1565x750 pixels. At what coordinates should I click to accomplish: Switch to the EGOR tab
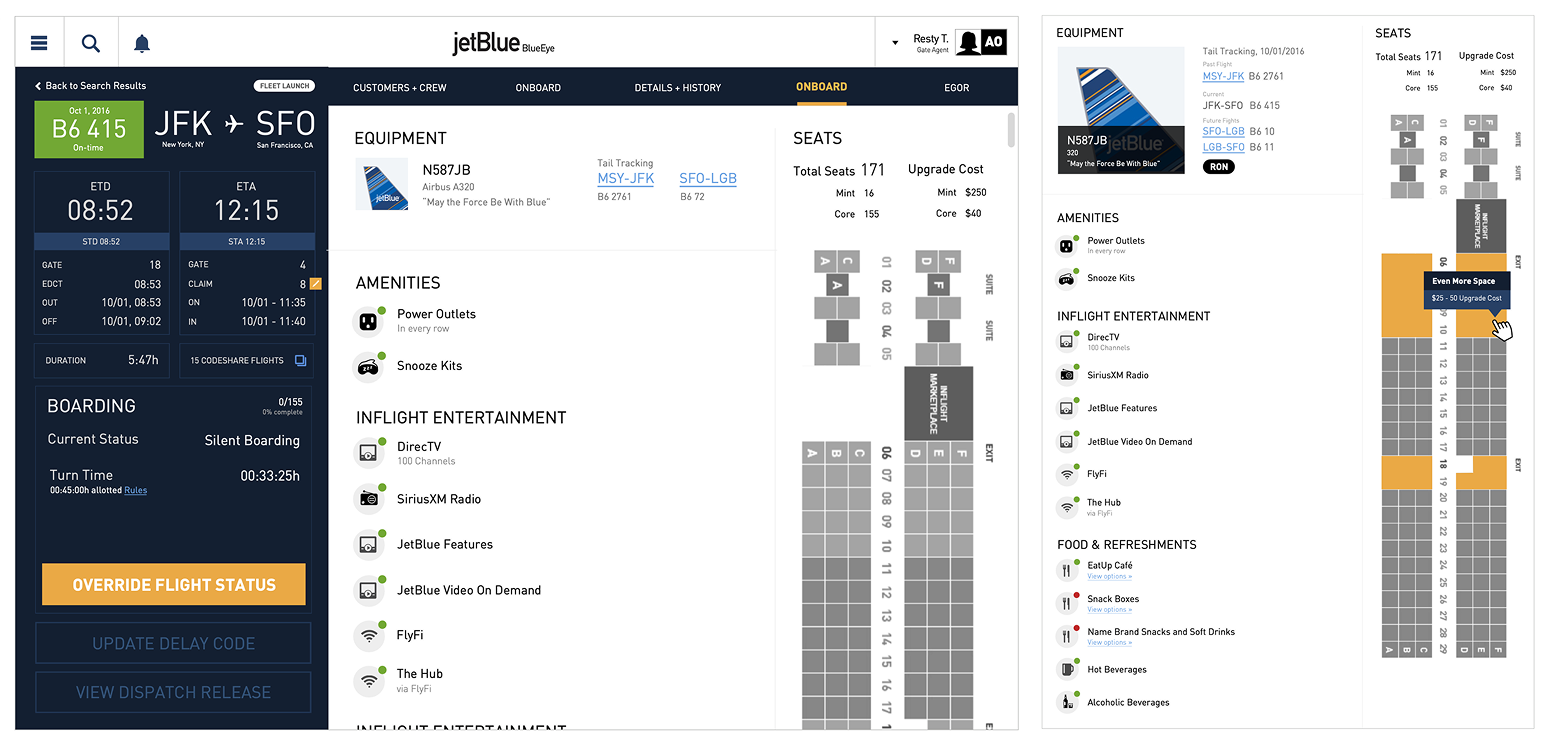(957, 88)
